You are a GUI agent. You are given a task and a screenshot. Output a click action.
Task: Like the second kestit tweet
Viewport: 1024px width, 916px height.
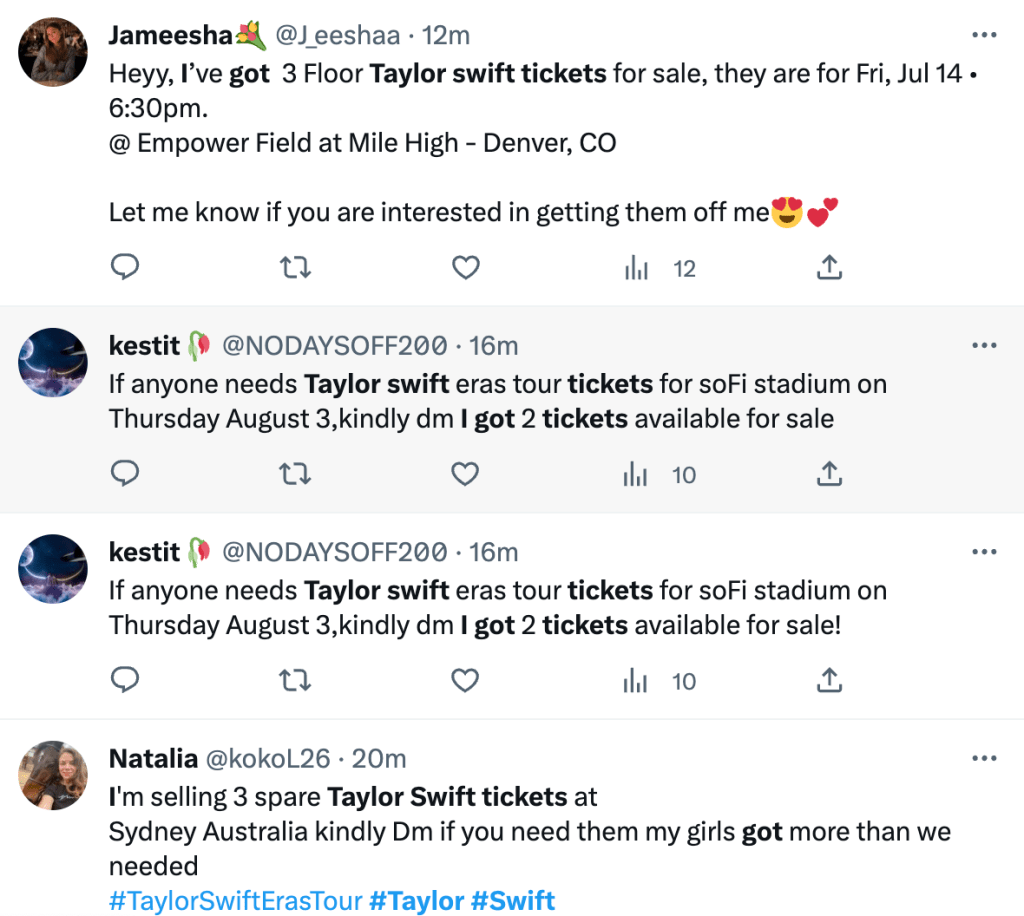pyautogui.click(x=465, y=681)
